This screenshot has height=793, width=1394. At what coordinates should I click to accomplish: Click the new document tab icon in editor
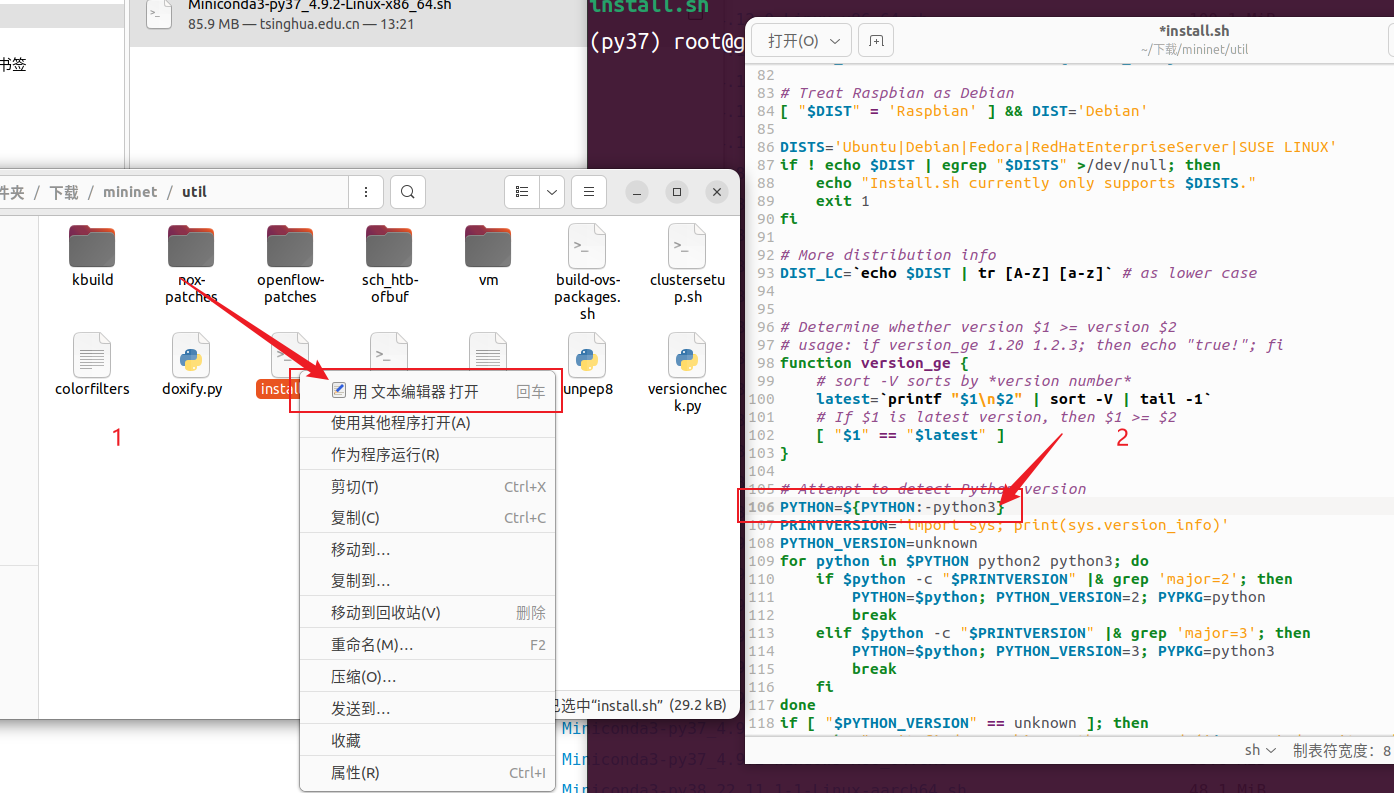point(876,41)
